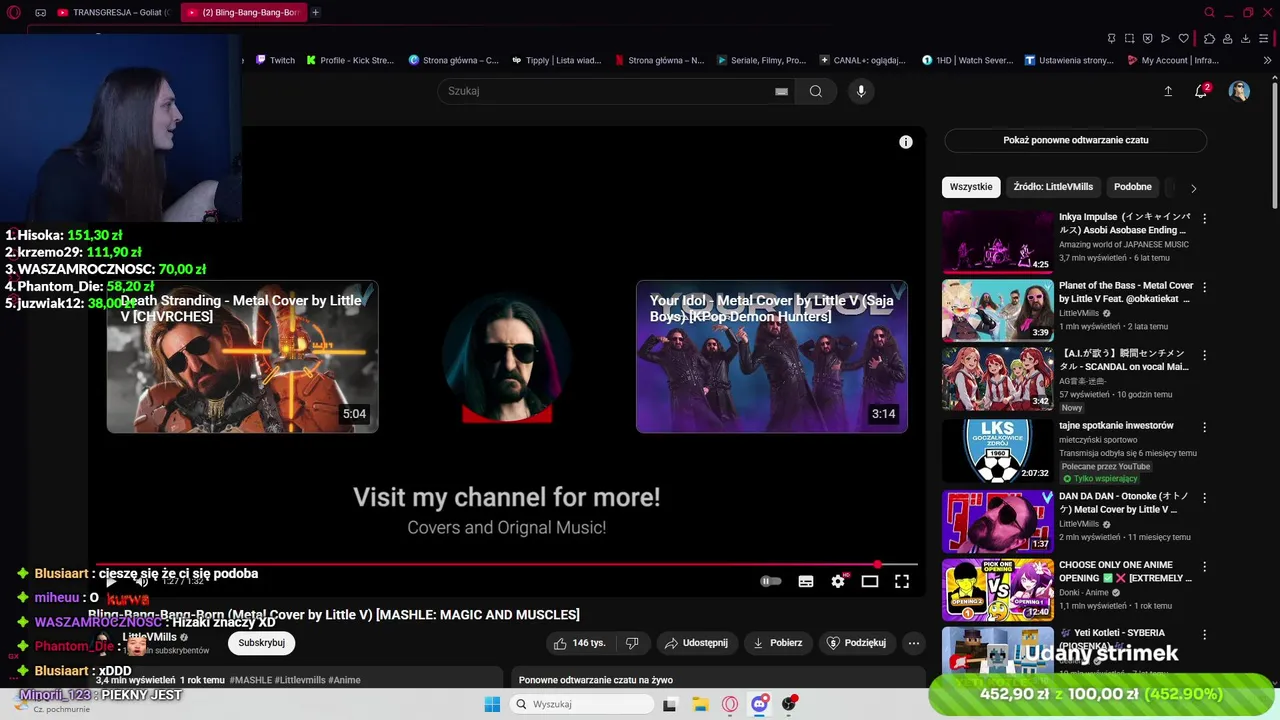Open Inkya Impulse sidebar video thumbnail
1280x720 pixels.
point(998,242)
